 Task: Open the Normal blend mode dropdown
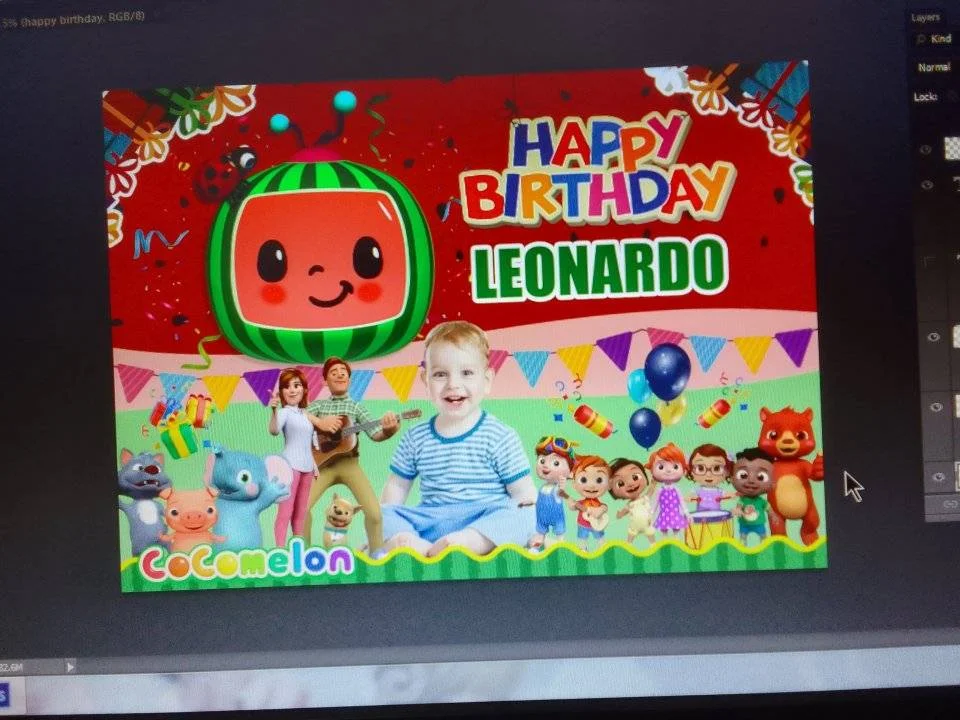click(934, 67)
